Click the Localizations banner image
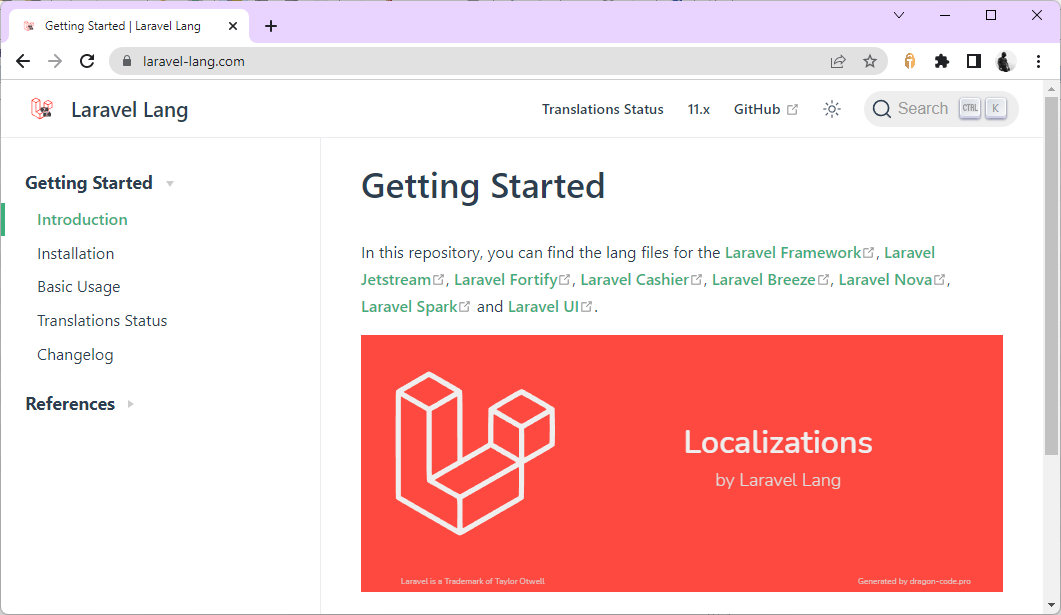The width and height of the screenshot is (1061, 615). tap(681, 463)
